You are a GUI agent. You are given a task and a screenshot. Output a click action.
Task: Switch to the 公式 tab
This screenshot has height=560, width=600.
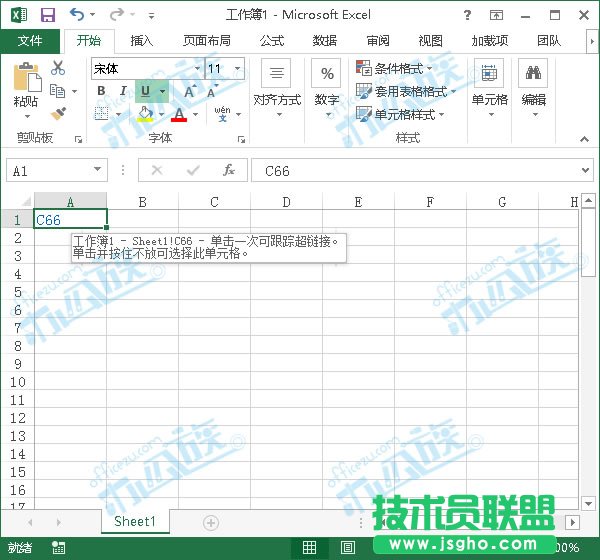point(272,41)
